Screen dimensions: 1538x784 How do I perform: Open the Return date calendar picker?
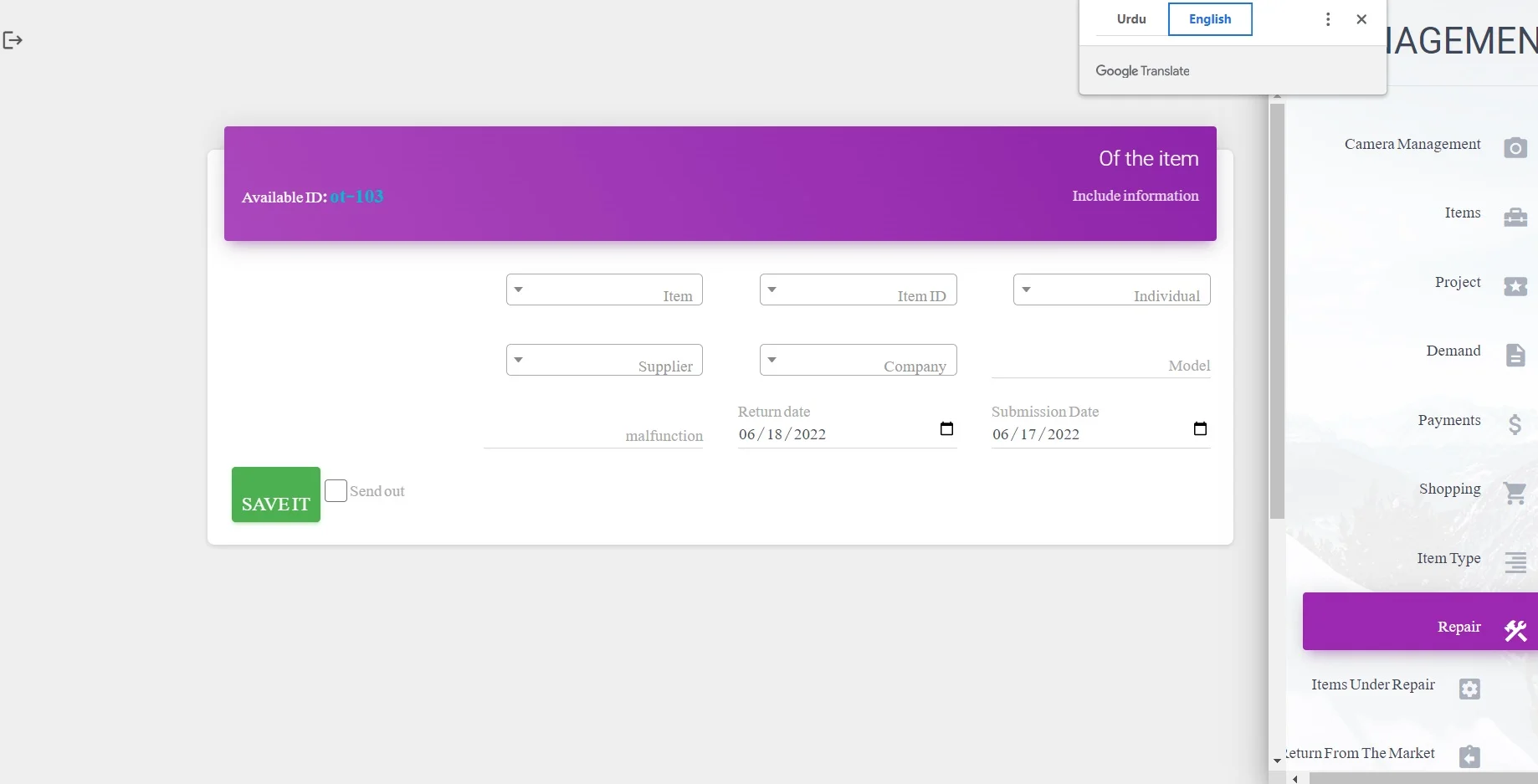[x=946, y=429]
